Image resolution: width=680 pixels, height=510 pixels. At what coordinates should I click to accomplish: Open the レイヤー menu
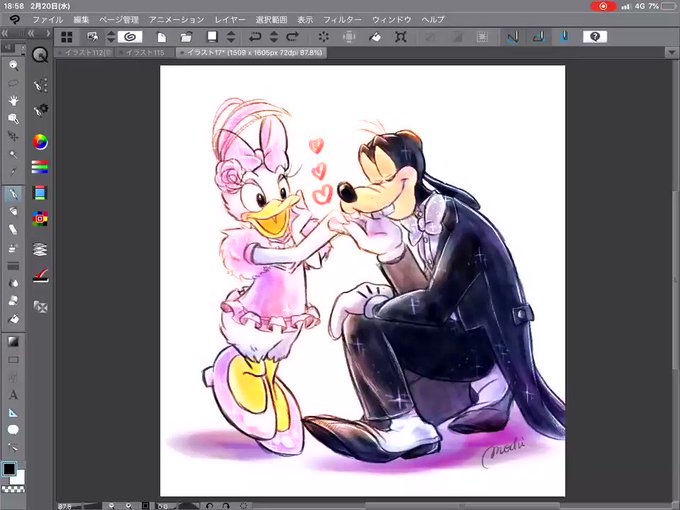(230, 20)
